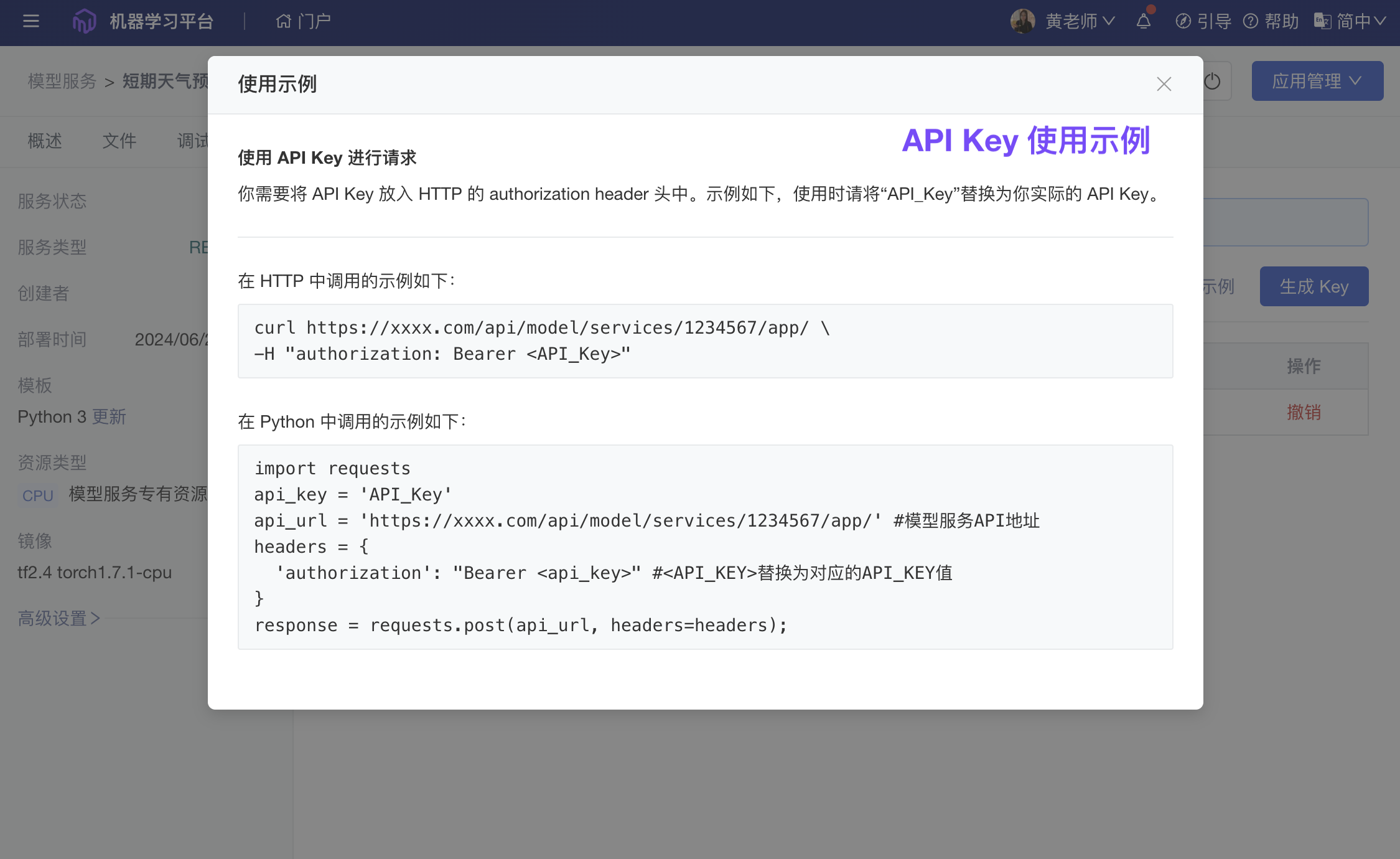Expand the 应用管理 dropdown button
This screenshot has height=859, width=1400.
(x=1317, y=81)
